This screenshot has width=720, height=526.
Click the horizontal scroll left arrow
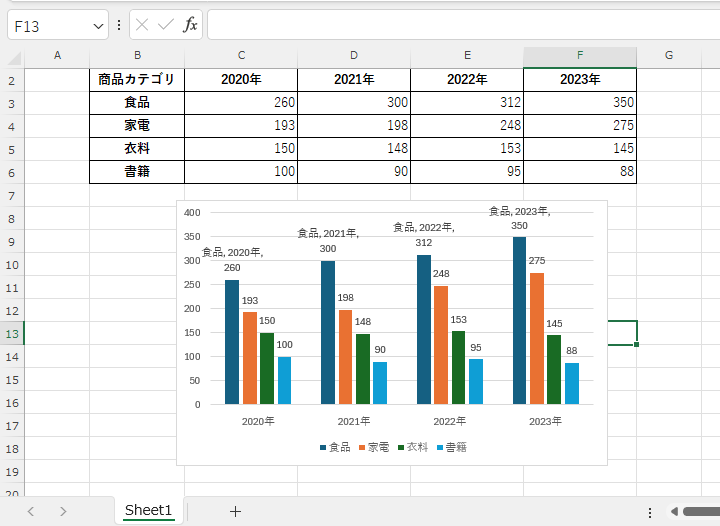click(674, 511)
